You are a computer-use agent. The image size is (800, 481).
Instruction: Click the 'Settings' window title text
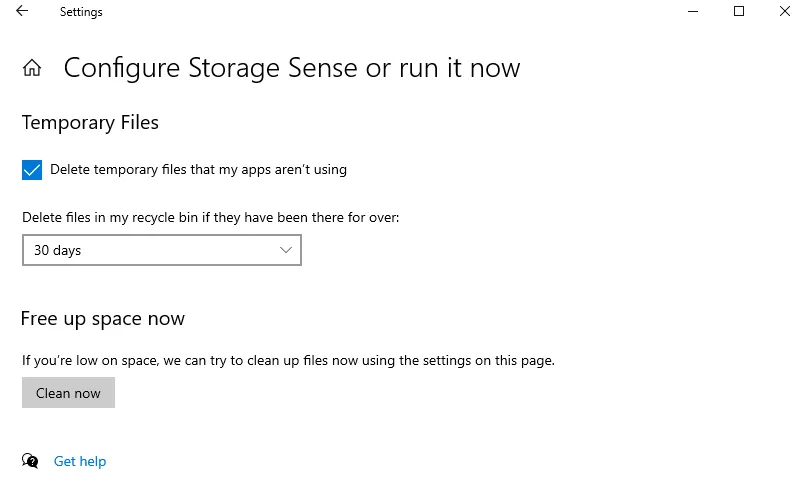pos(81,12)
